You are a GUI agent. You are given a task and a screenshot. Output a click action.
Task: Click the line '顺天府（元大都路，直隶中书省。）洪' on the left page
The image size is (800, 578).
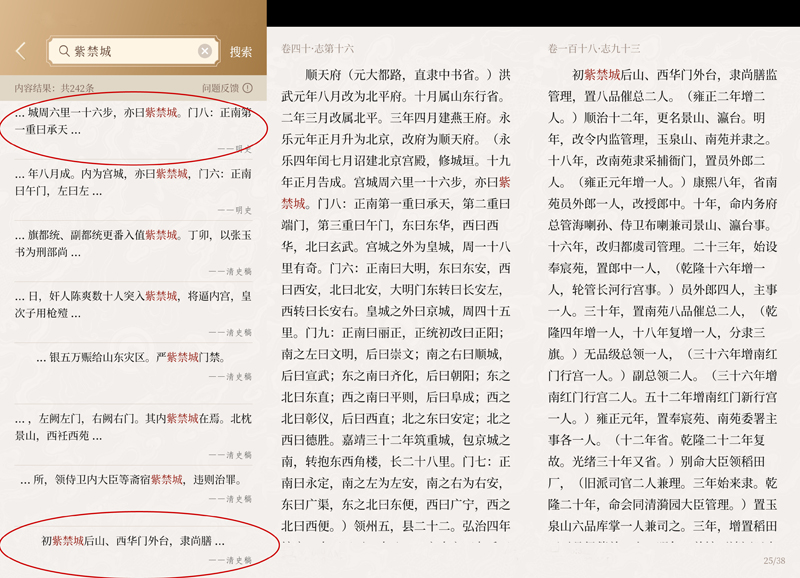point(408,75)
